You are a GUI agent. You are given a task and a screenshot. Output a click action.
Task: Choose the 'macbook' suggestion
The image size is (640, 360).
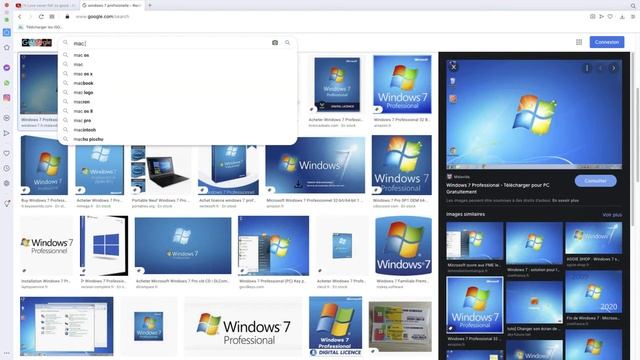tap(178, 83)
